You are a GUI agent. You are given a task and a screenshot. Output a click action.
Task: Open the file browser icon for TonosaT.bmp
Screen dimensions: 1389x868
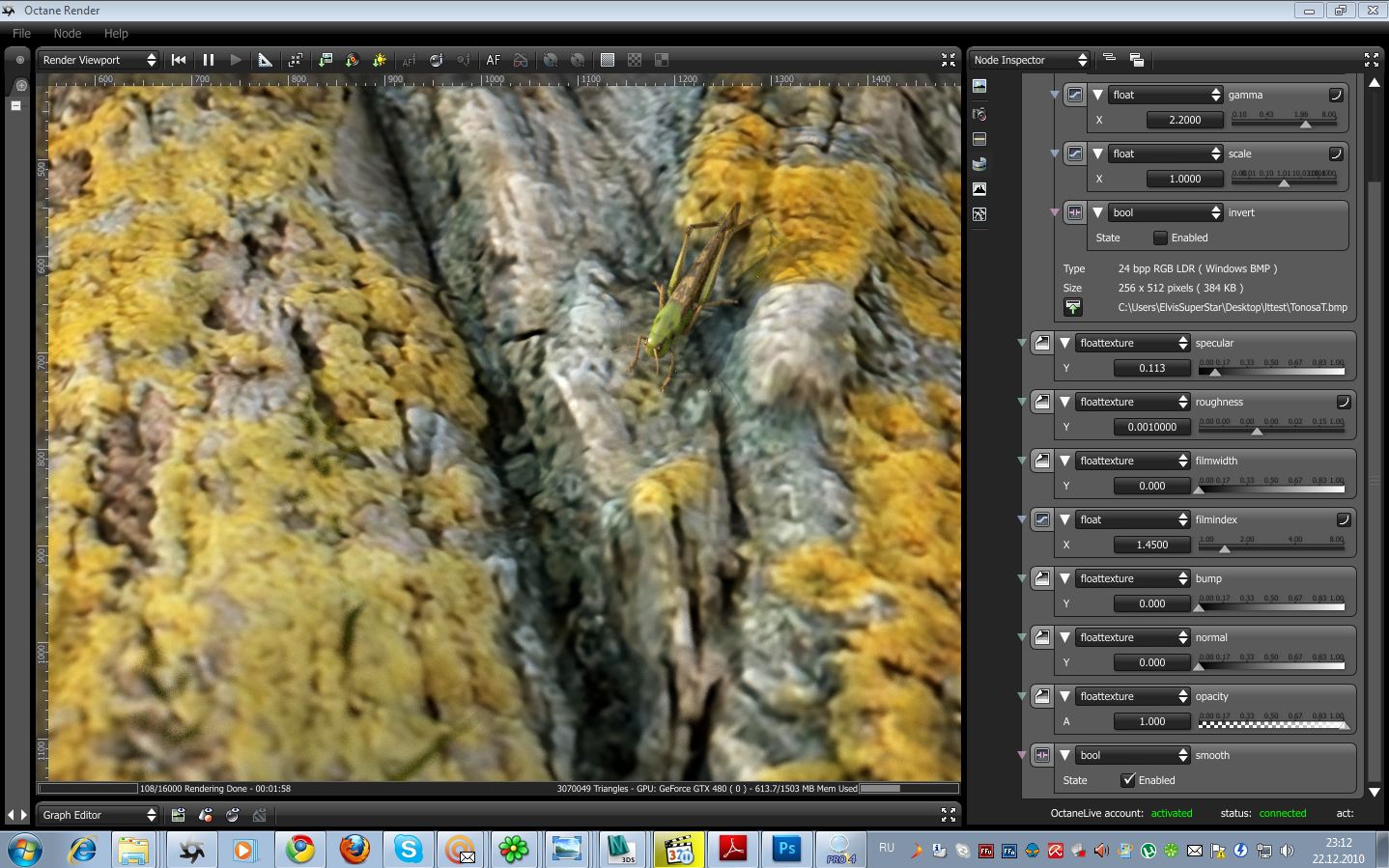click(x=1073, y=307)
